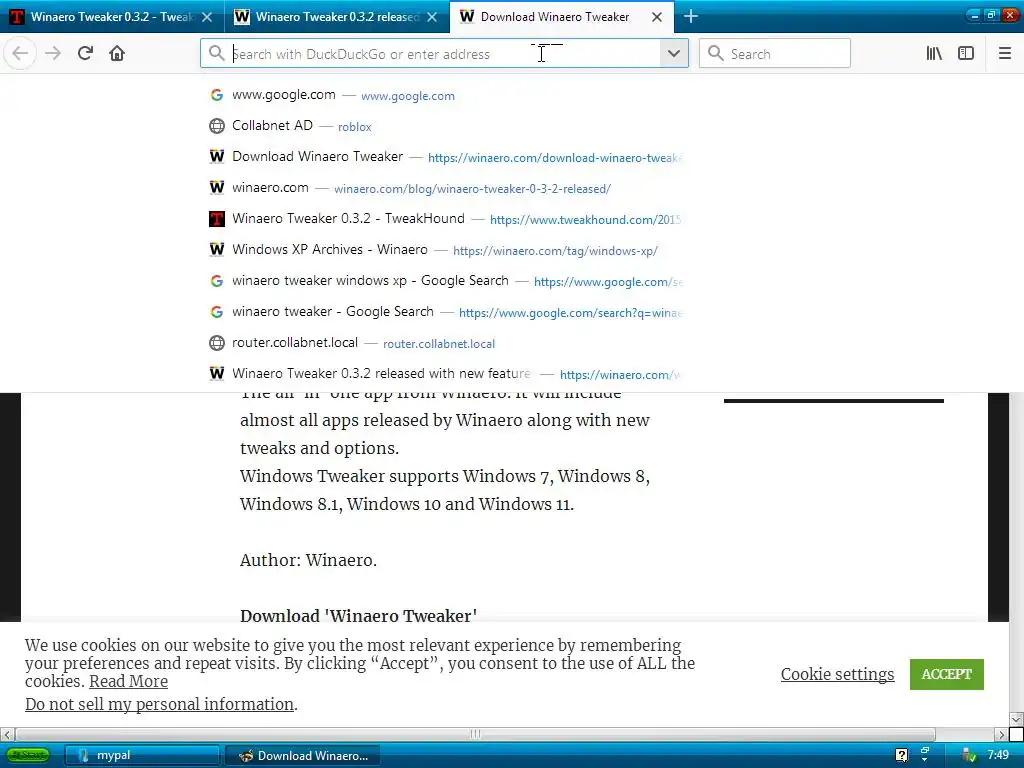Choose router.collabnet.local suggestion
Image resolution: width=1024 pixels, height=768 pixels.
pos(444,343)
